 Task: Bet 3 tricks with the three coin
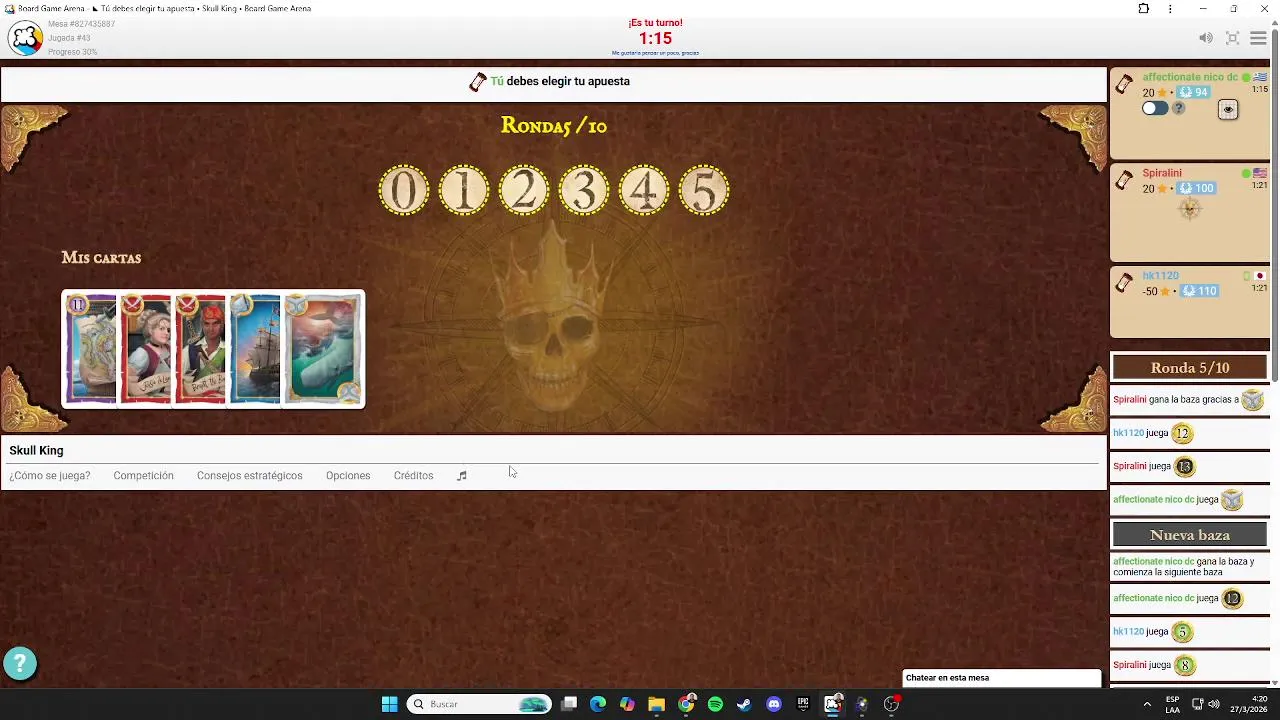tap(584, 190)
